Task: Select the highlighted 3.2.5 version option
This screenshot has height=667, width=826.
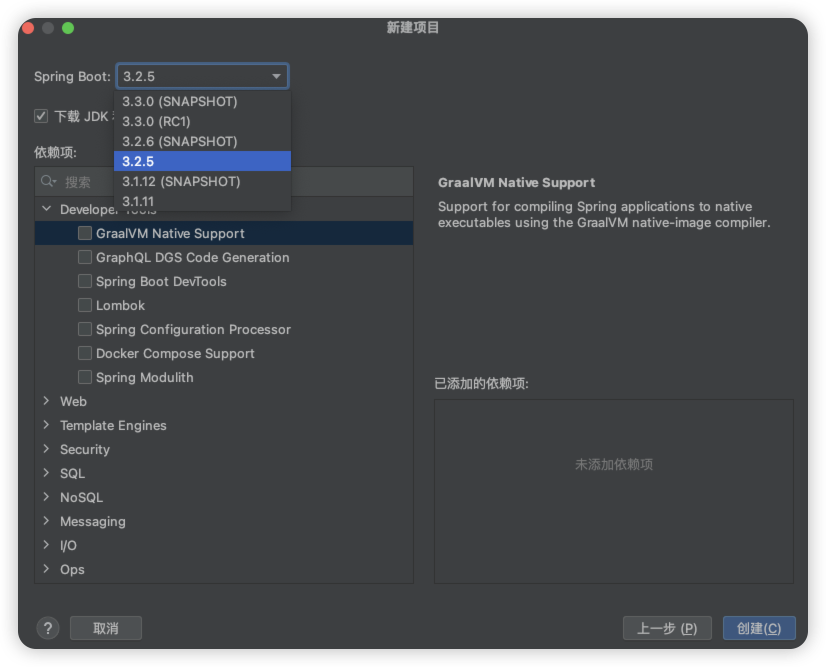Action: point(202,161)
